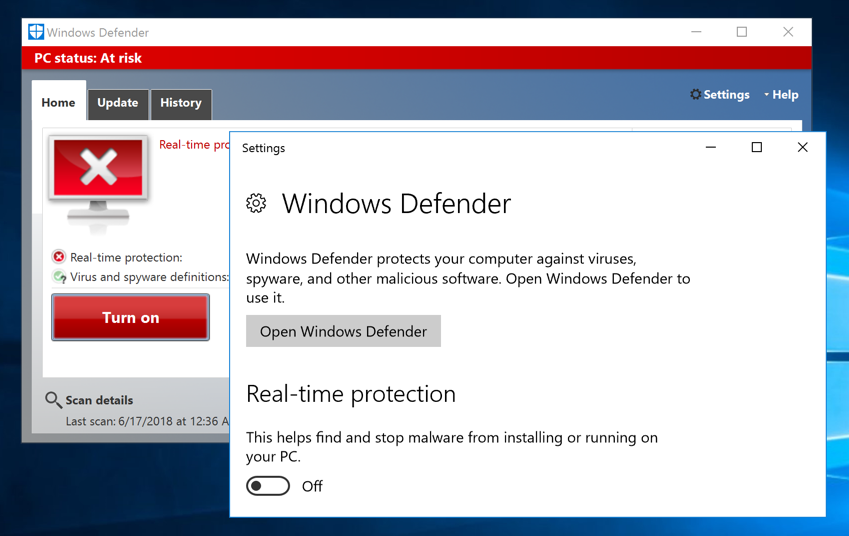This screenshot has width=849, height=536.
Task: Click the 'Settings' title bar text
Action: click(x=263, y=148)
